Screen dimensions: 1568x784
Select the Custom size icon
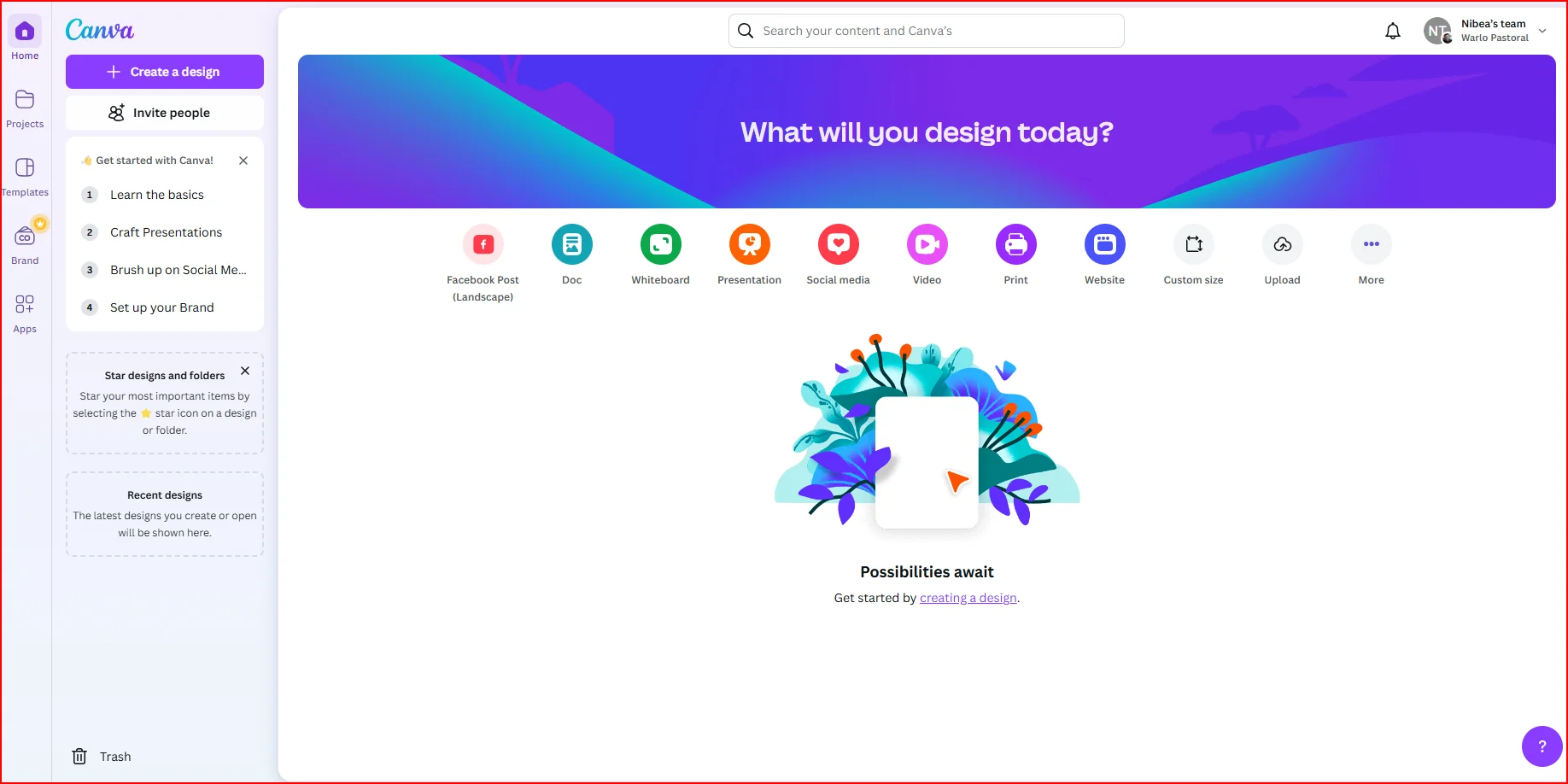point(1194,245)
